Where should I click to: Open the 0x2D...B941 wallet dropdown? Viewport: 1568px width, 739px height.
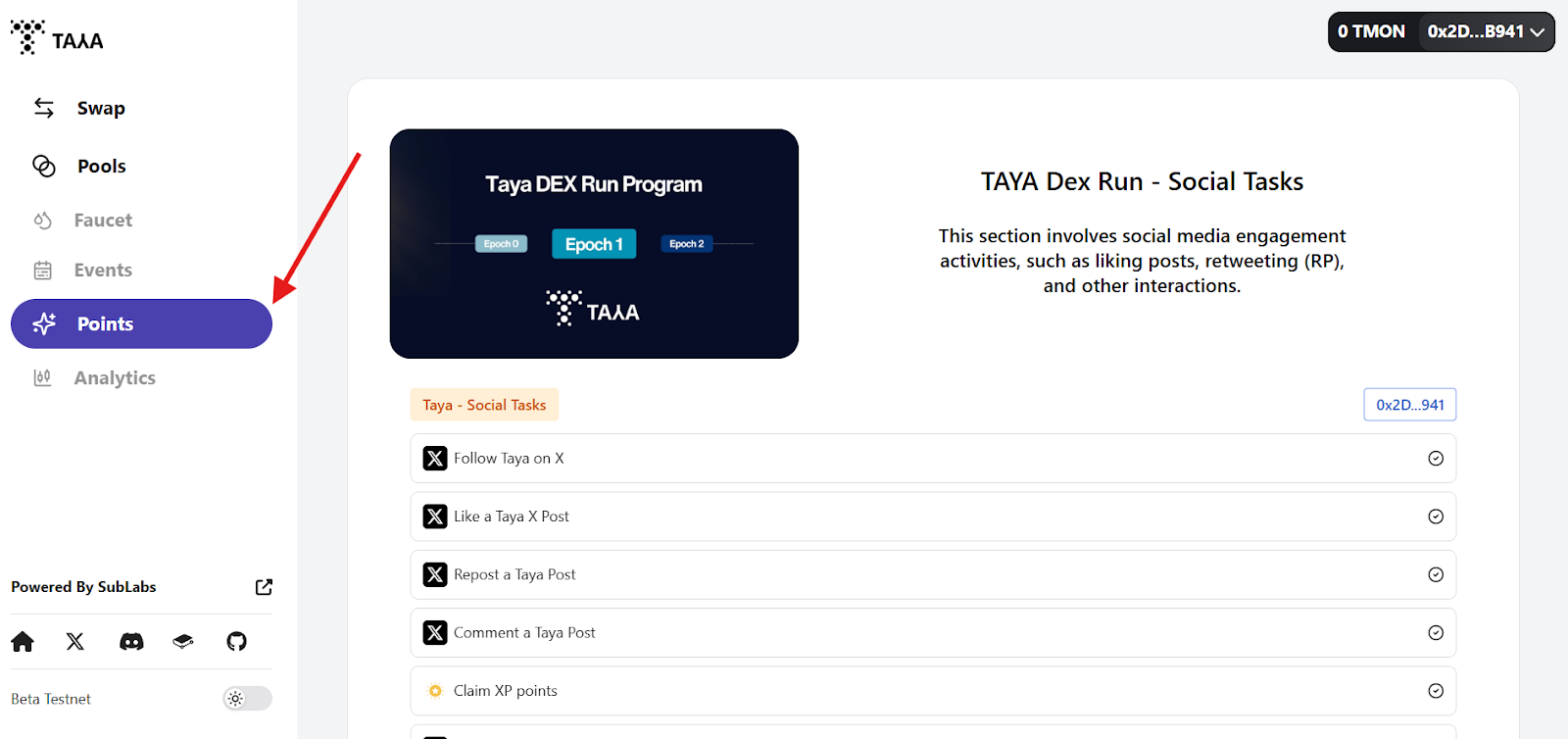[x=1486, y=31]
